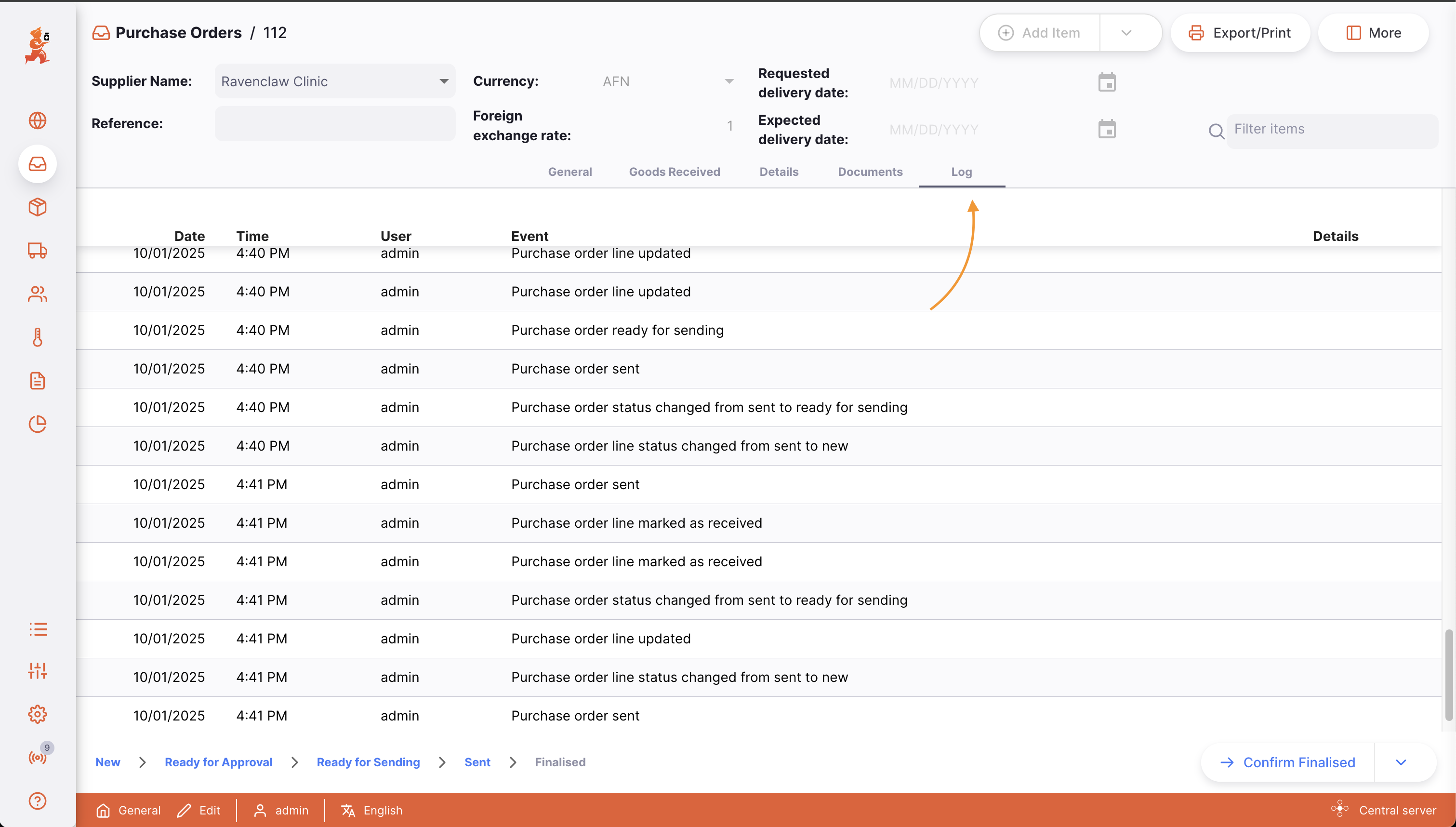Switch to the Goods Received tab
This screenshot has height=827, width=1456.
[674, 172]
